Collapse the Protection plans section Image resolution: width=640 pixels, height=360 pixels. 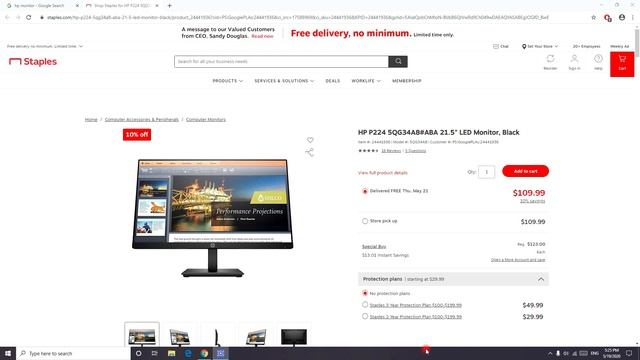pos(541,279)
